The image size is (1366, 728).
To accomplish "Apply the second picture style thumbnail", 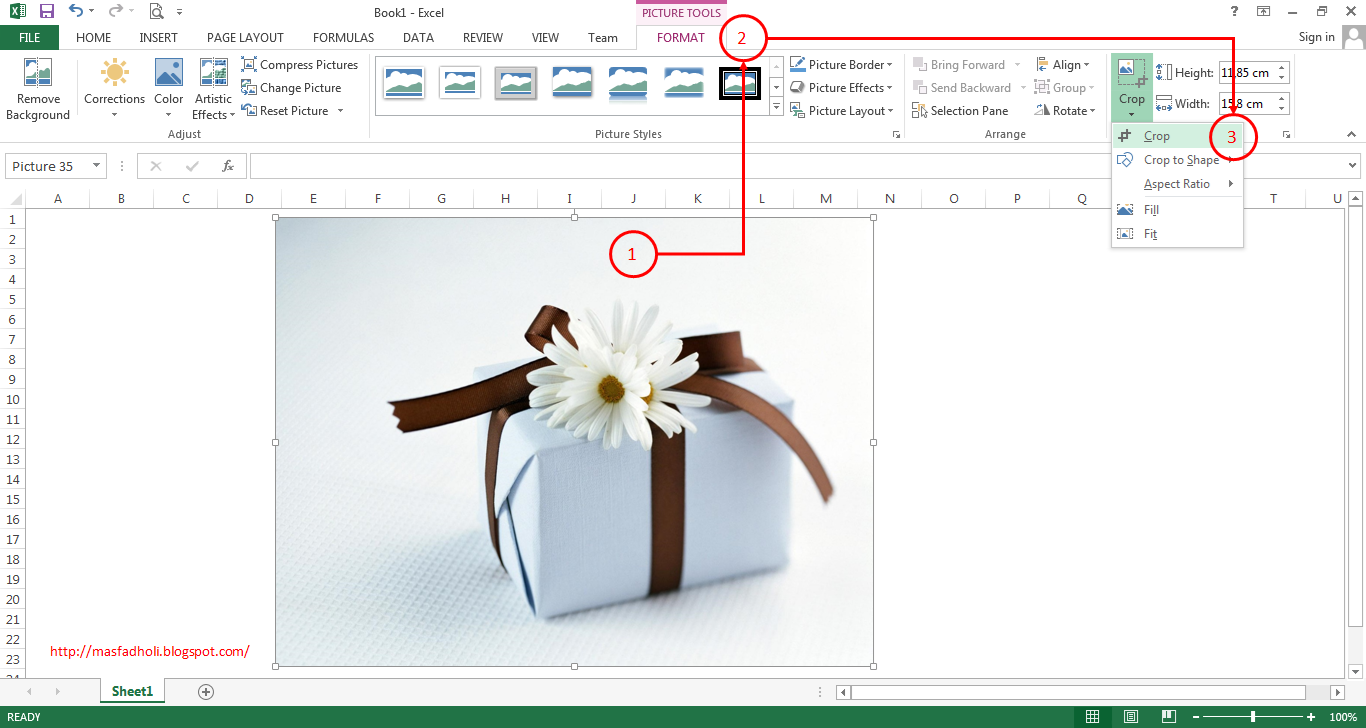I will pyautogui.click(x=460, y=83).
